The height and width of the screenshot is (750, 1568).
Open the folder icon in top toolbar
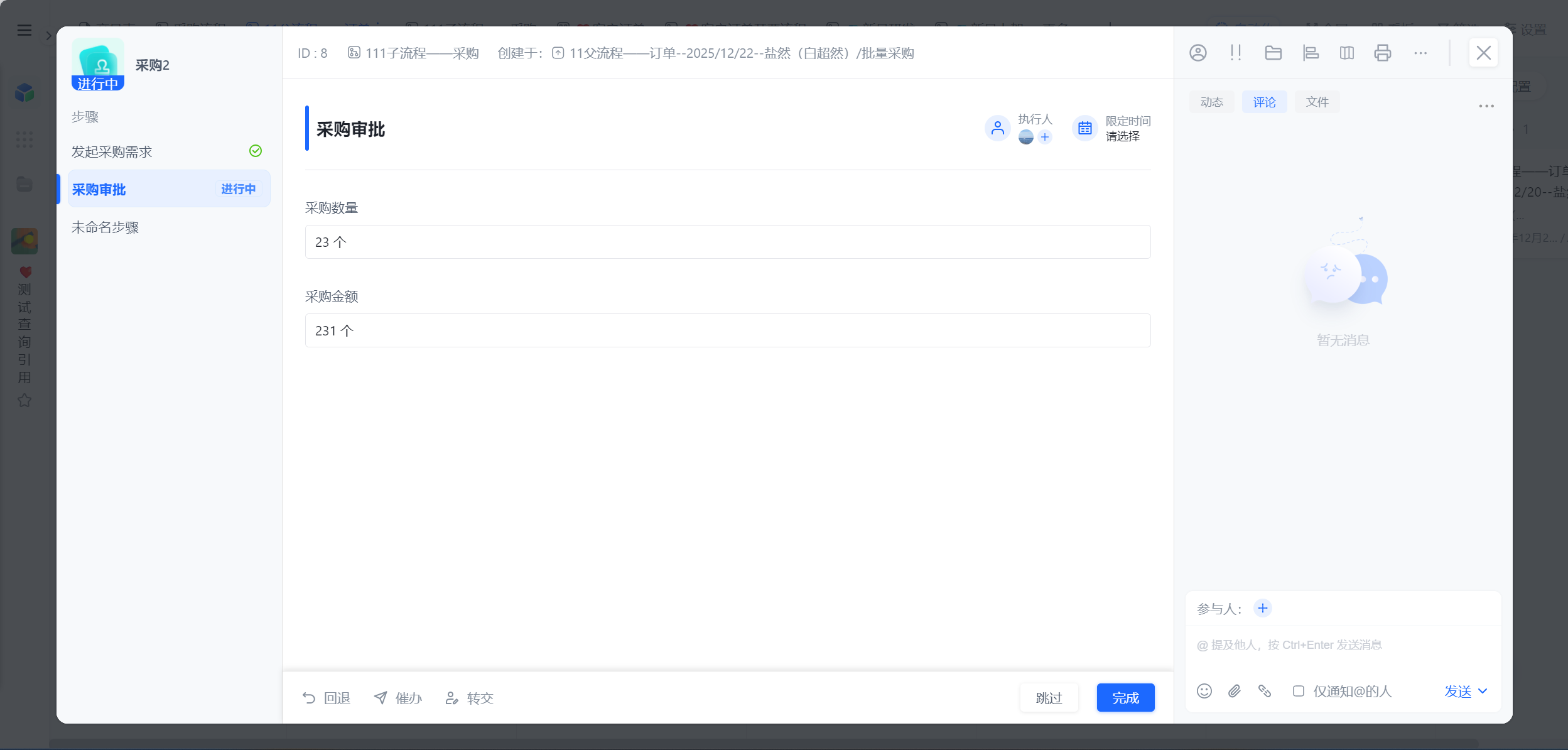(x=1273, y=53)
